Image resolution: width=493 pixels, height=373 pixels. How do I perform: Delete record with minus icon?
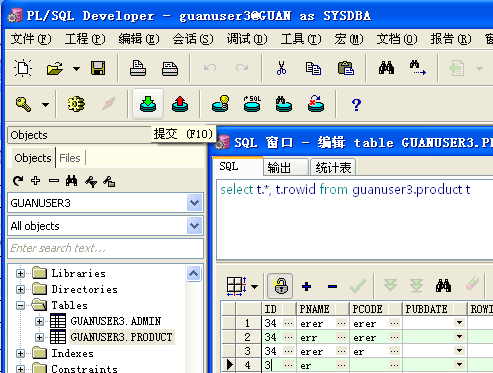pyautogui.click(x=332, y=286)
